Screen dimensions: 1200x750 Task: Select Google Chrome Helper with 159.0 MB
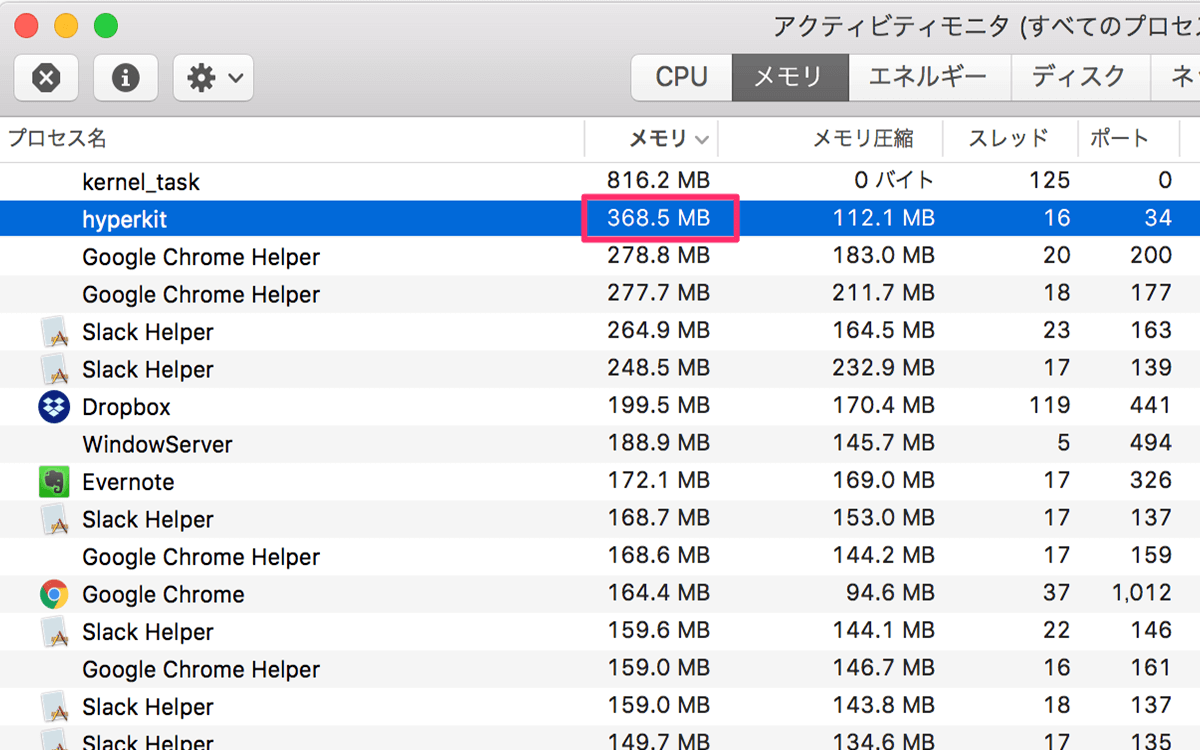[201, 669]
